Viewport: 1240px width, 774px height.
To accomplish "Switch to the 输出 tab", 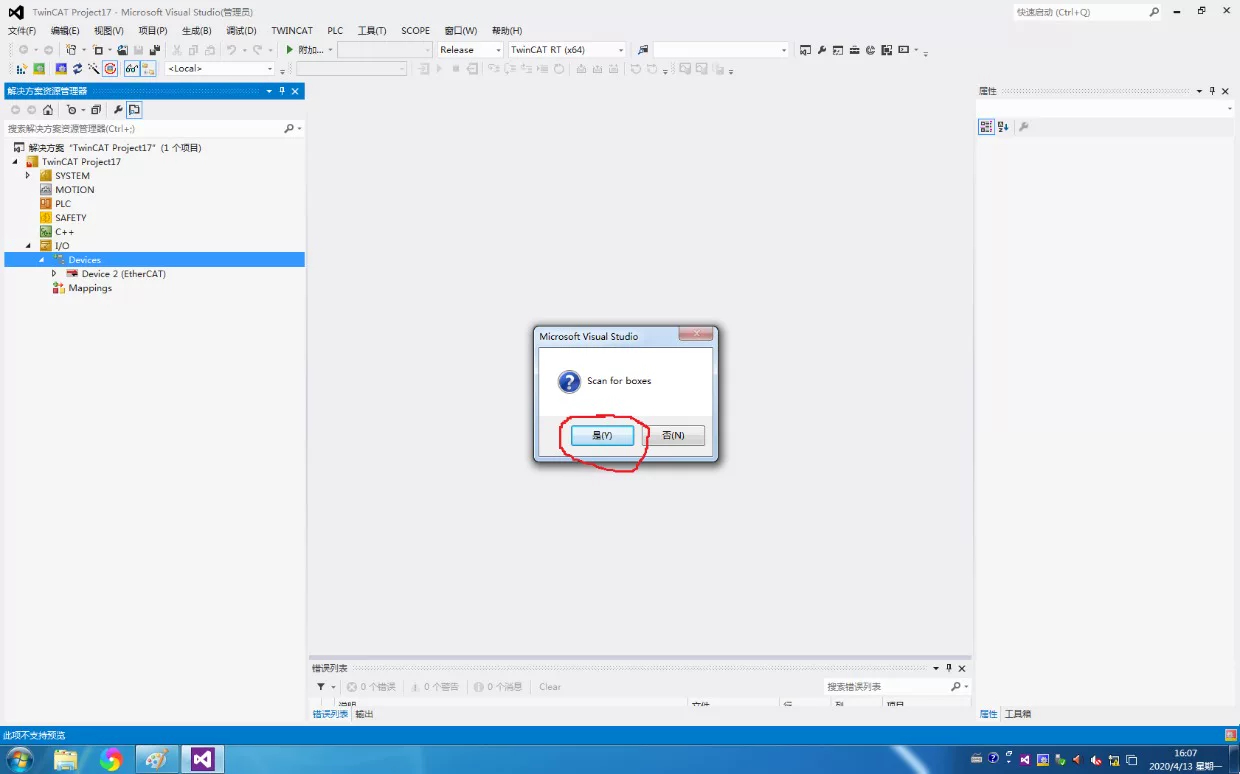I will pyautogui.click(x=364, y=714).
